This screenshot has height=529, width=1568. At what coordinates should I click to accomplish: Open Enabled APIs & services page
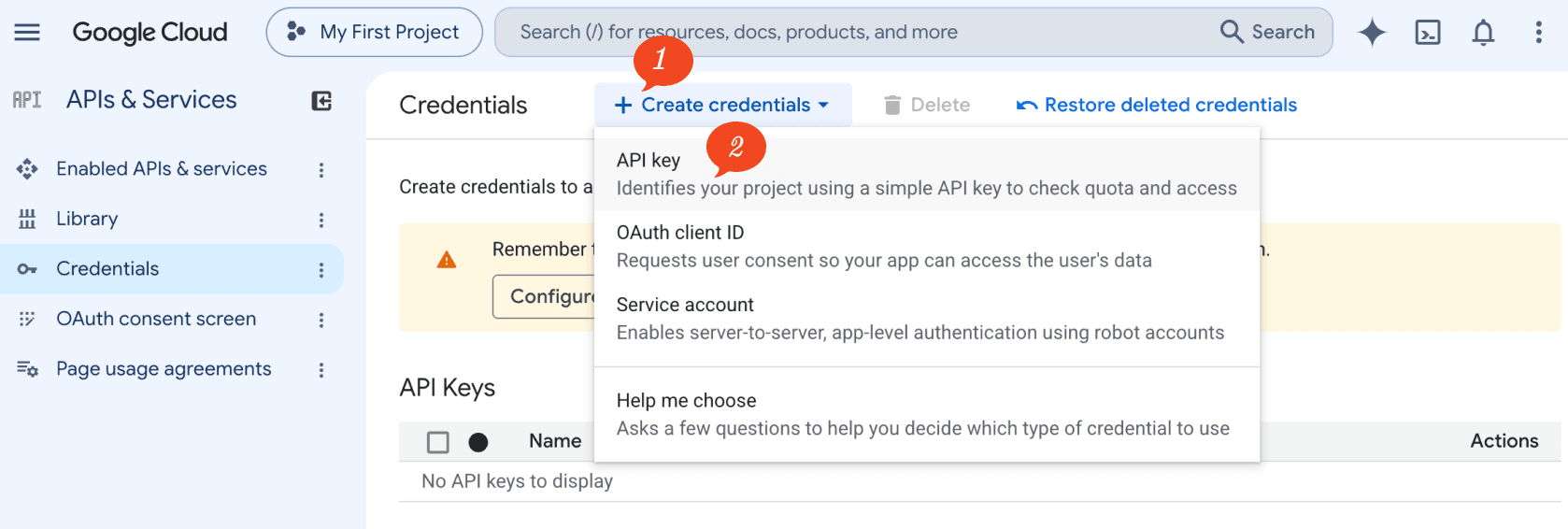coord(162,169)
